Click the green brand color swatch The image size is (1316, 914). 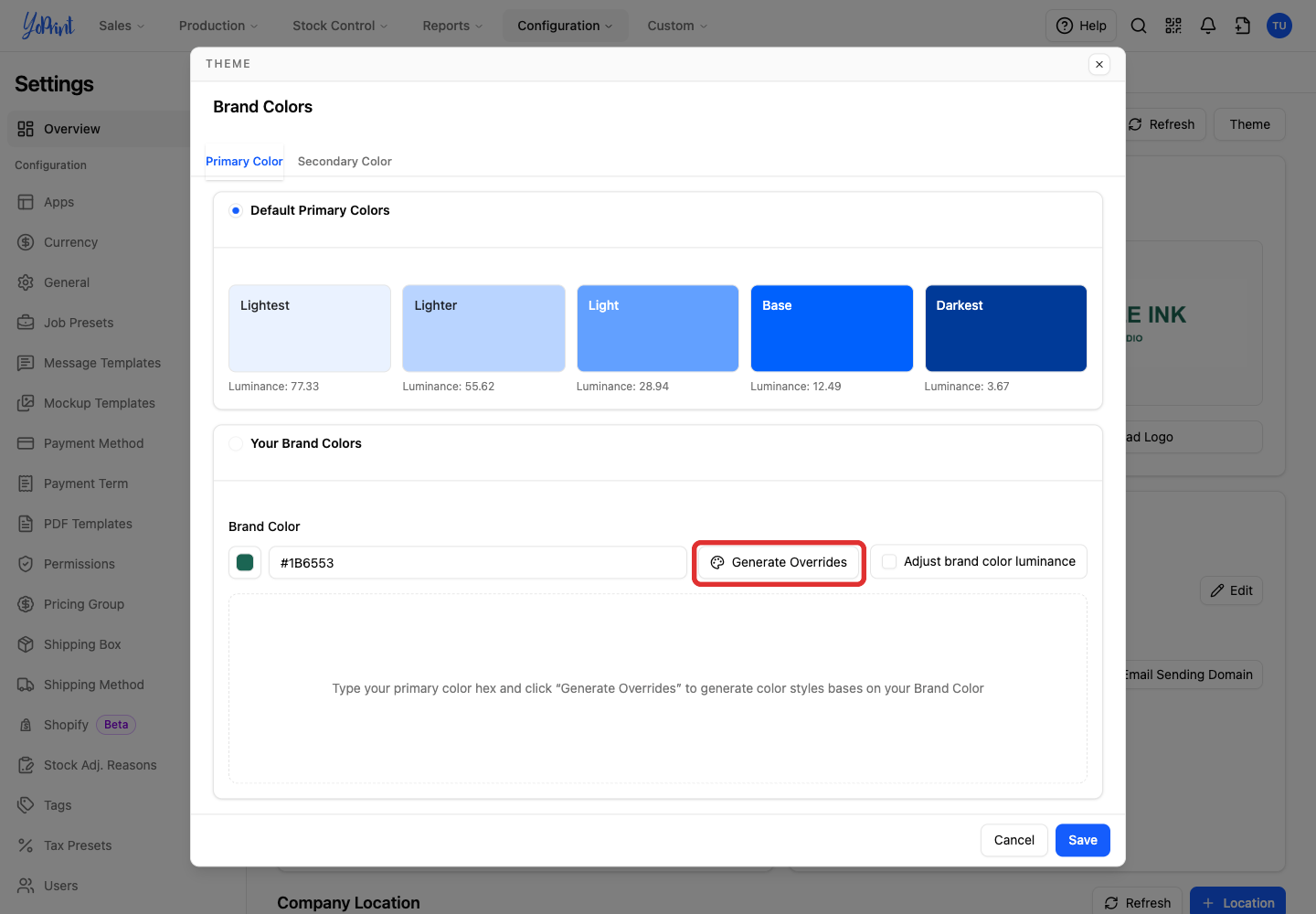(x=245, y=562)
